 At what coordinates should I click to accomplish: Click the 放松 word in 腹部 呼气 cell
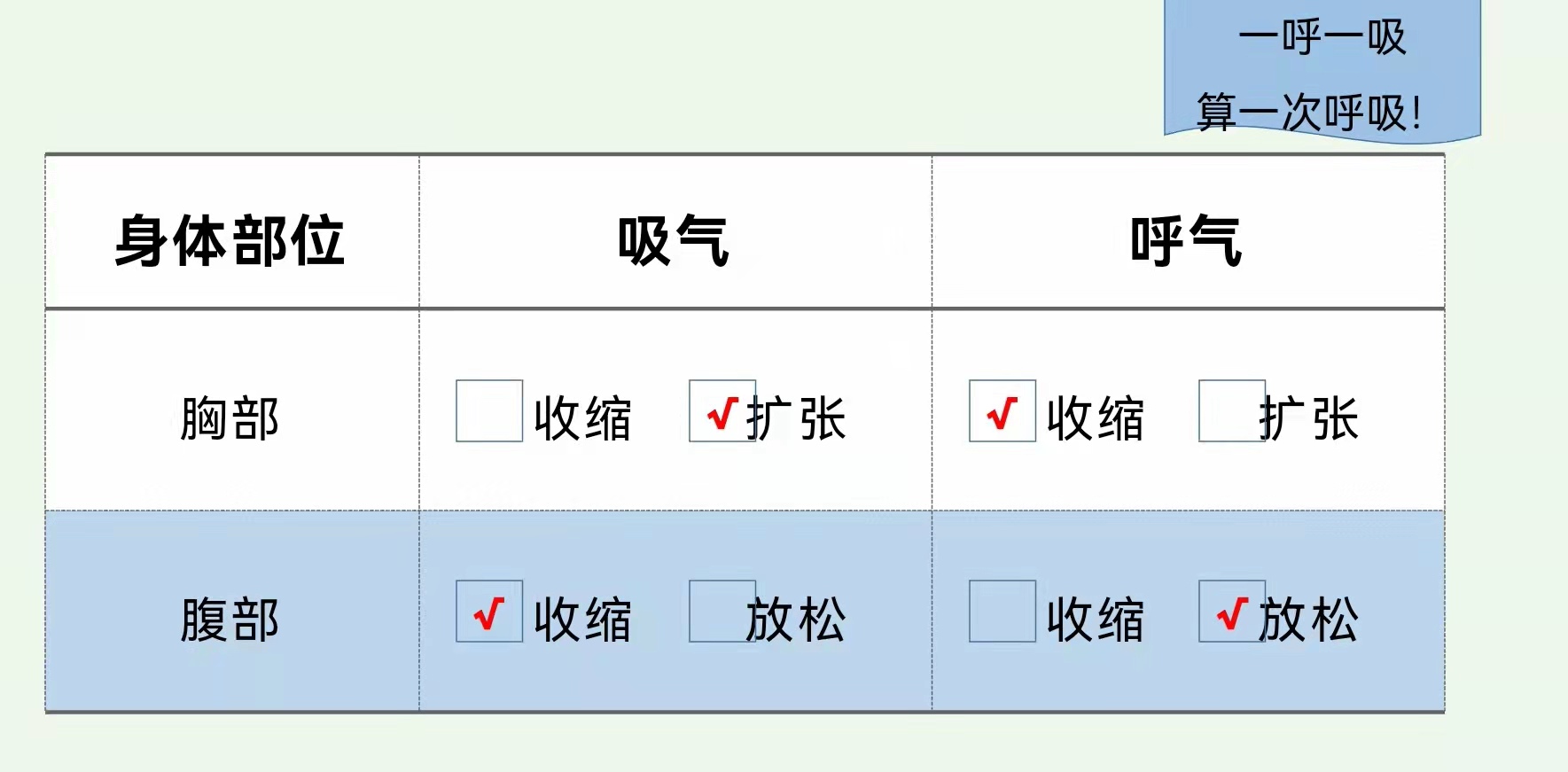[1309, 620]
